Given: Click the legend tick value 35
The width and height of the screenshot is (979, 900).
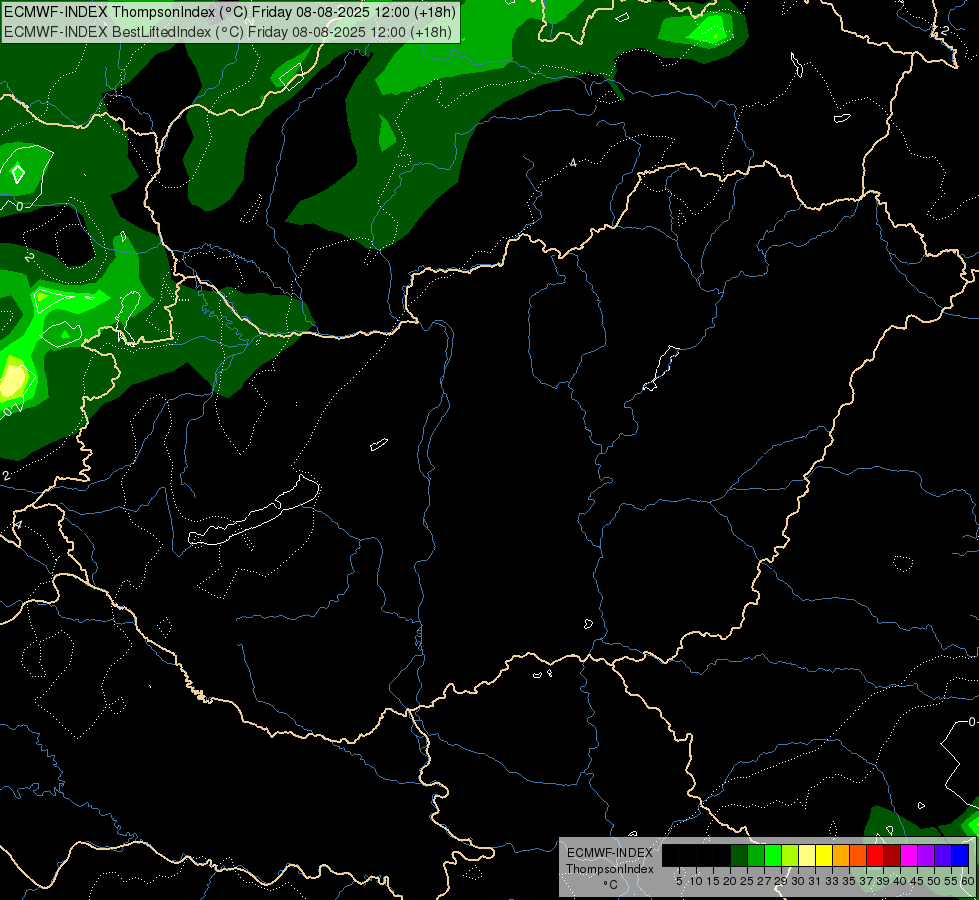Looking at the screenshot, I should 849,881.
